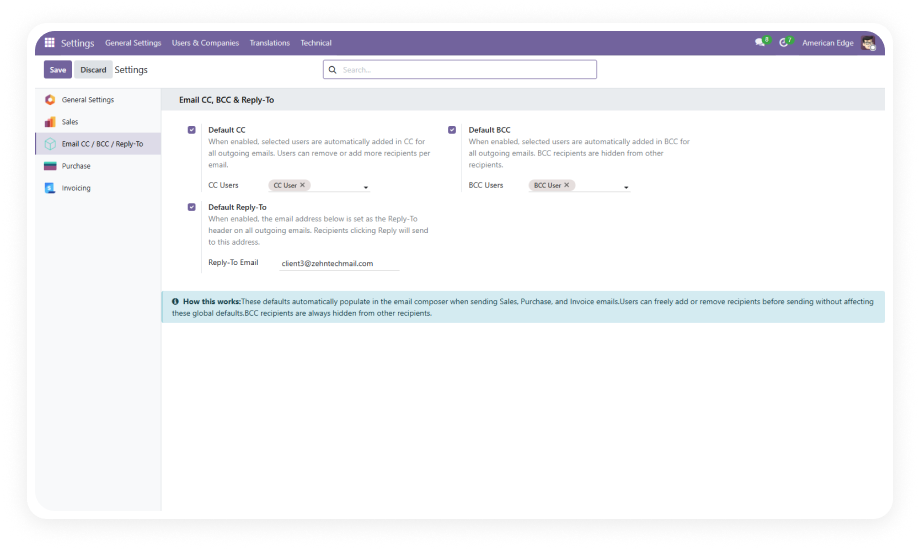Expand the BCC Users dropdown arrow
Image resolution: width=920 pixels, height=550 pixels.
626,187
